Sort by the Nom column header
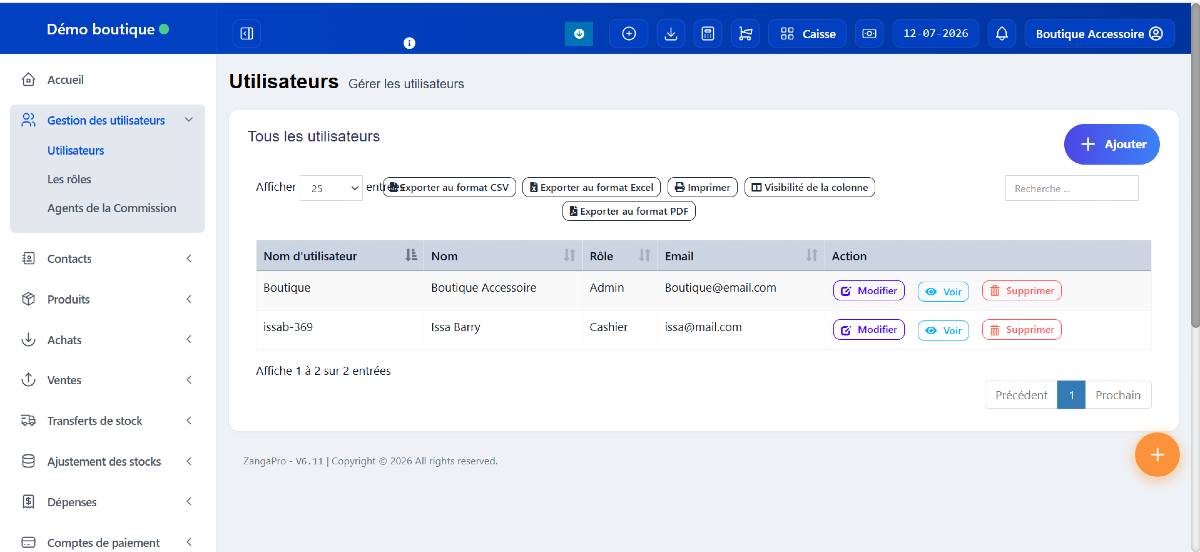 coord(503,256)
